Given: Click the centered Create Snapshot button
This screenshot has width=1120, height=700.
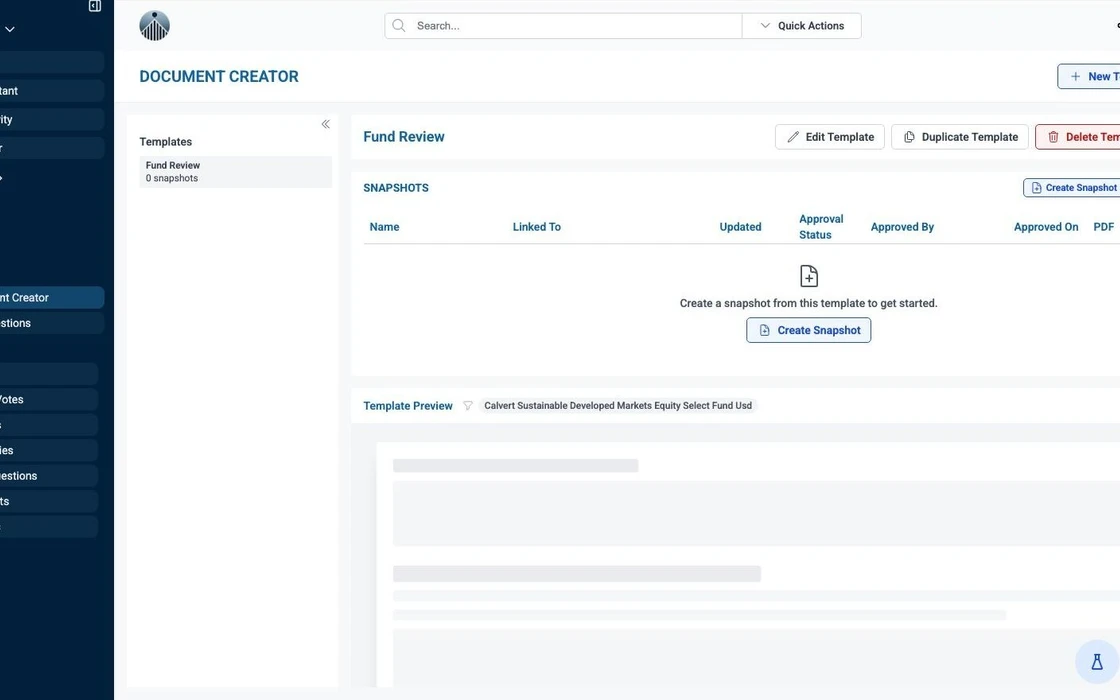Looking at the screenshot, I should [x=809, y=330].
